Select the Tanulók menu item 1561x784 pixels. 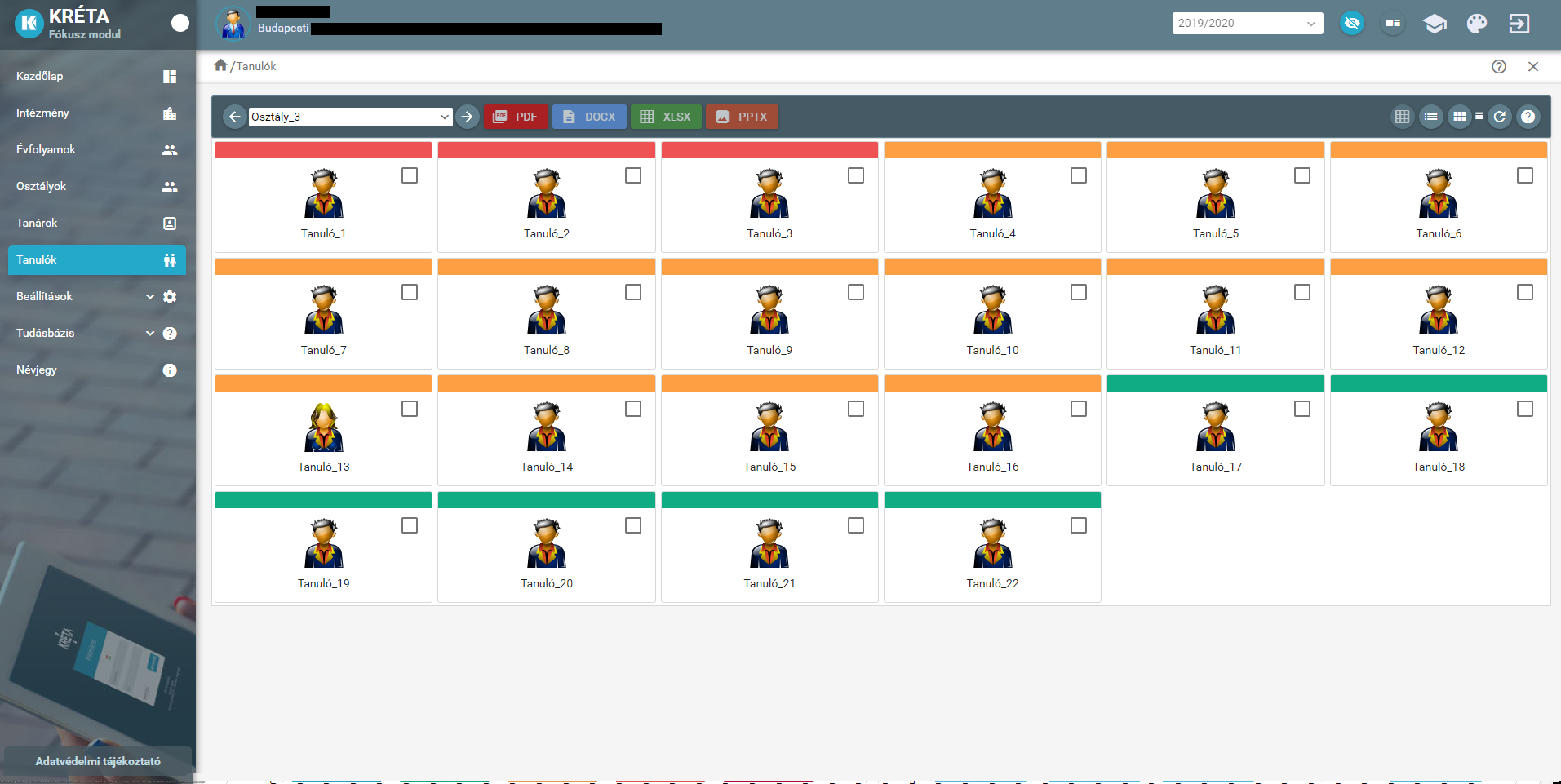97,259
